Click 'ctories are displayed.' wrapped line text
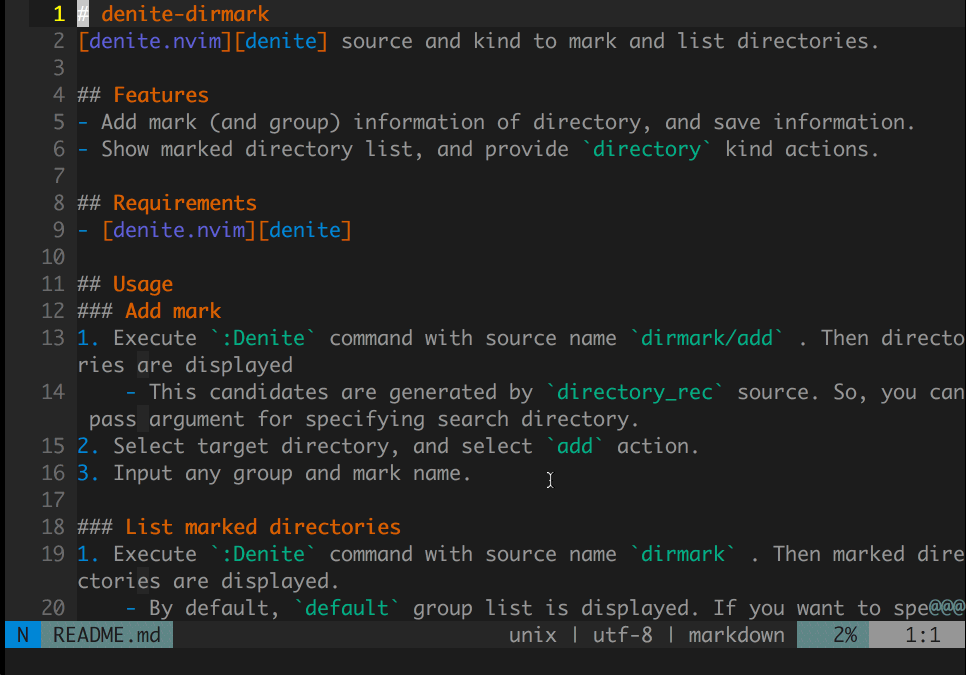 pyautogui.click(x=209, y=581)
